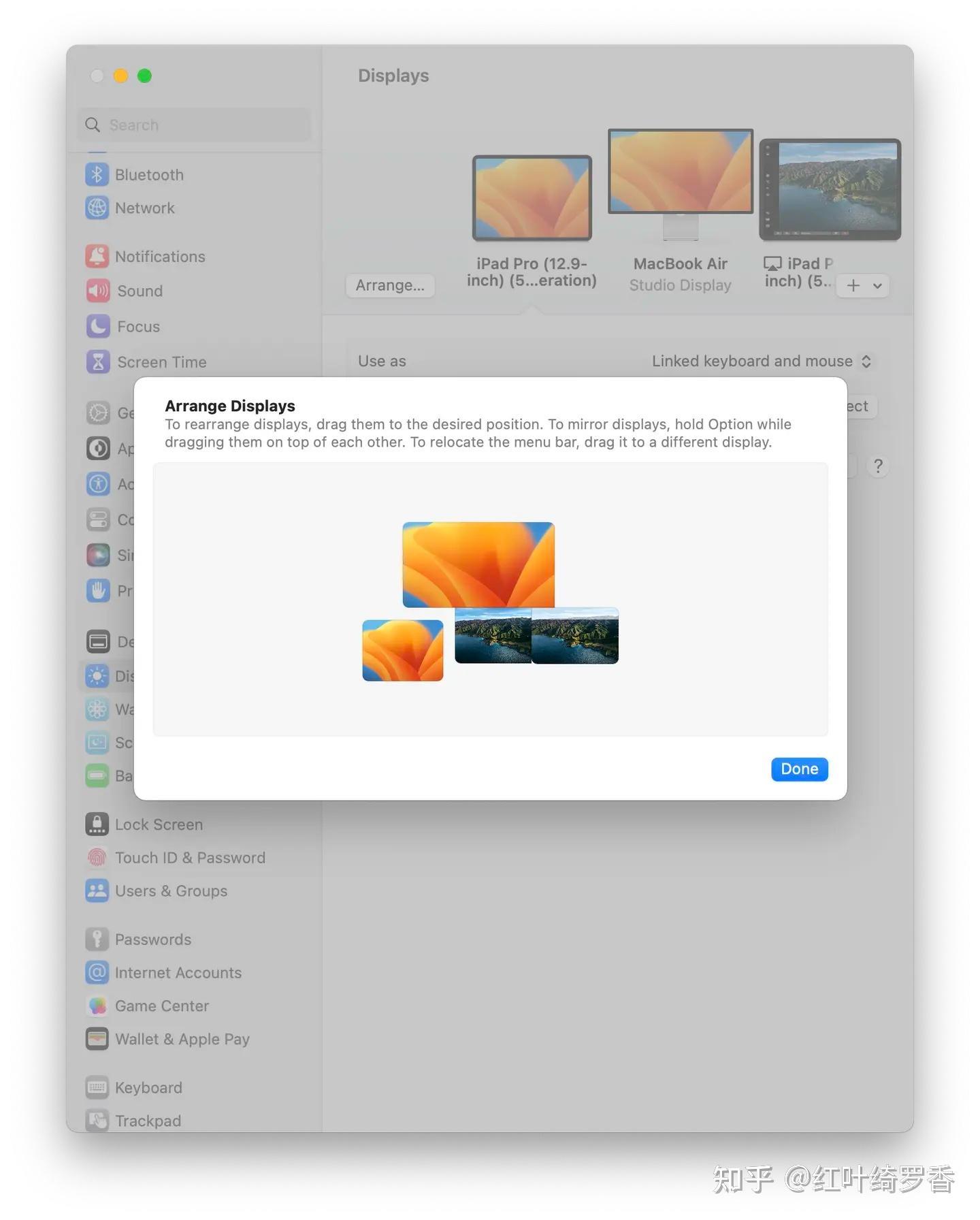Click the Wallpaper flower icon in sidebar
The width and height of the screenshot is (980, 1220).
pos(97,709)
